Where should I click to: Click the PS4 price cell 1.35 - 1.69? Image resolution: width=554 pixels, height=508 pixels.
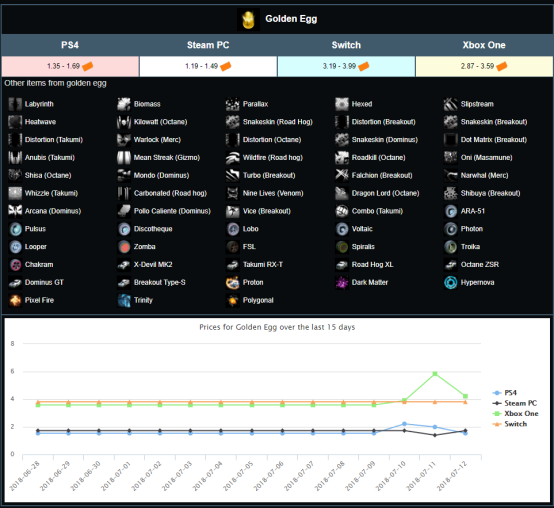click(x=70, y=66)
